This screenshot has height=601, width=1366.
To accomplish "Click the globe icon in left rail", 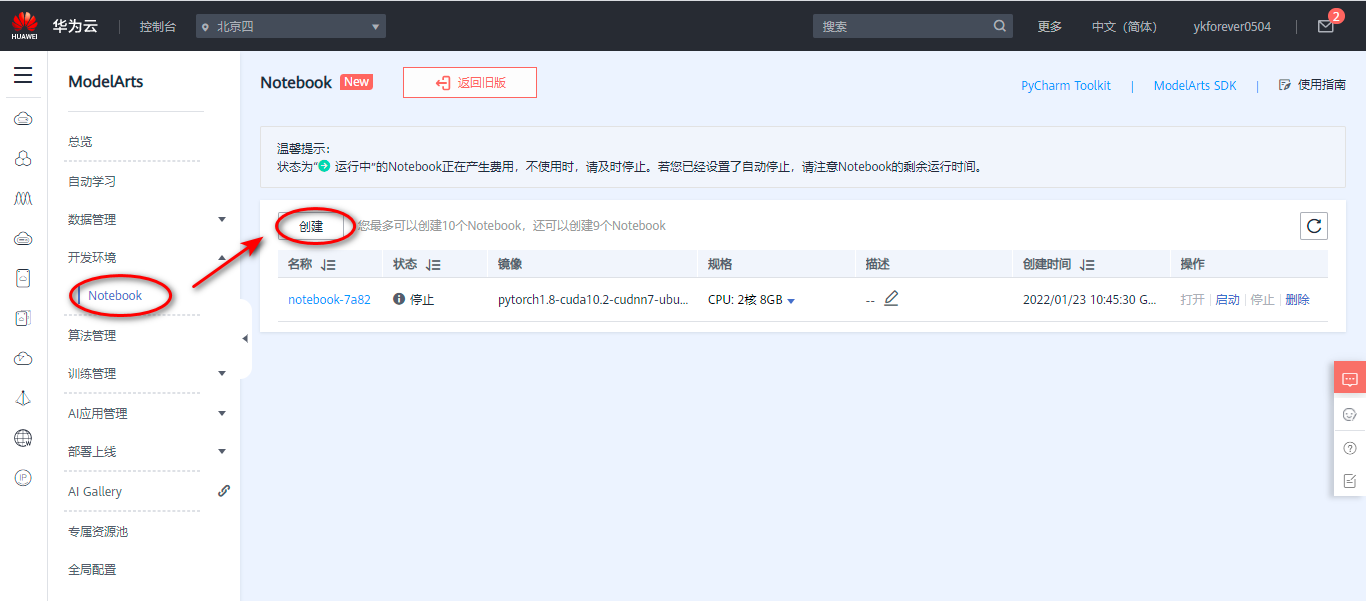I will tap(23, 438).
